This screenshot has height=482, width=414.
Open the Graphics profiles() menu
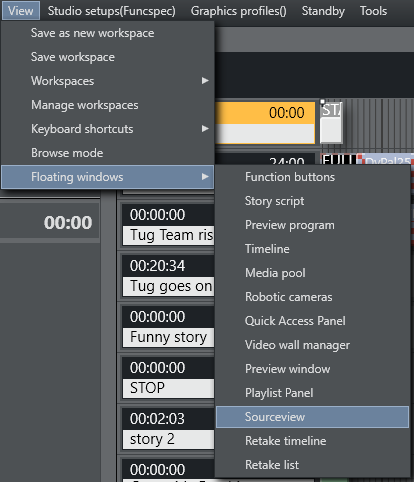[x=238, y=11]
